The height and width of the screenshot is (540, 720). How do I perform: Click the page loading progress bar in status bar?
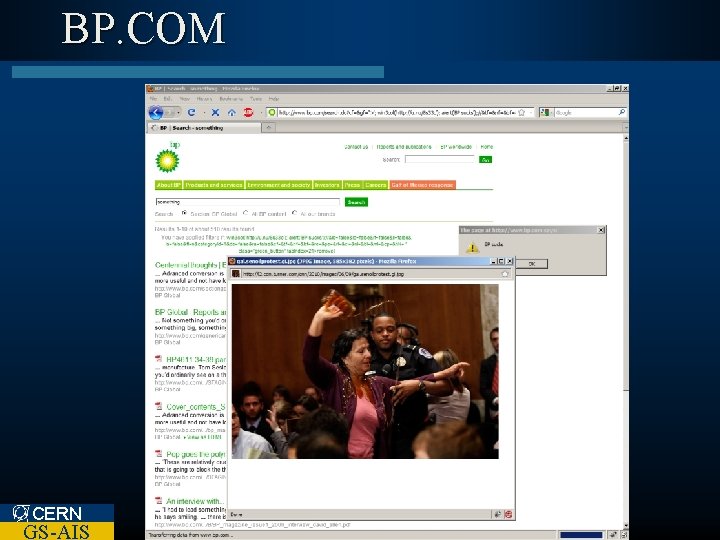click(x=581, y=535)
